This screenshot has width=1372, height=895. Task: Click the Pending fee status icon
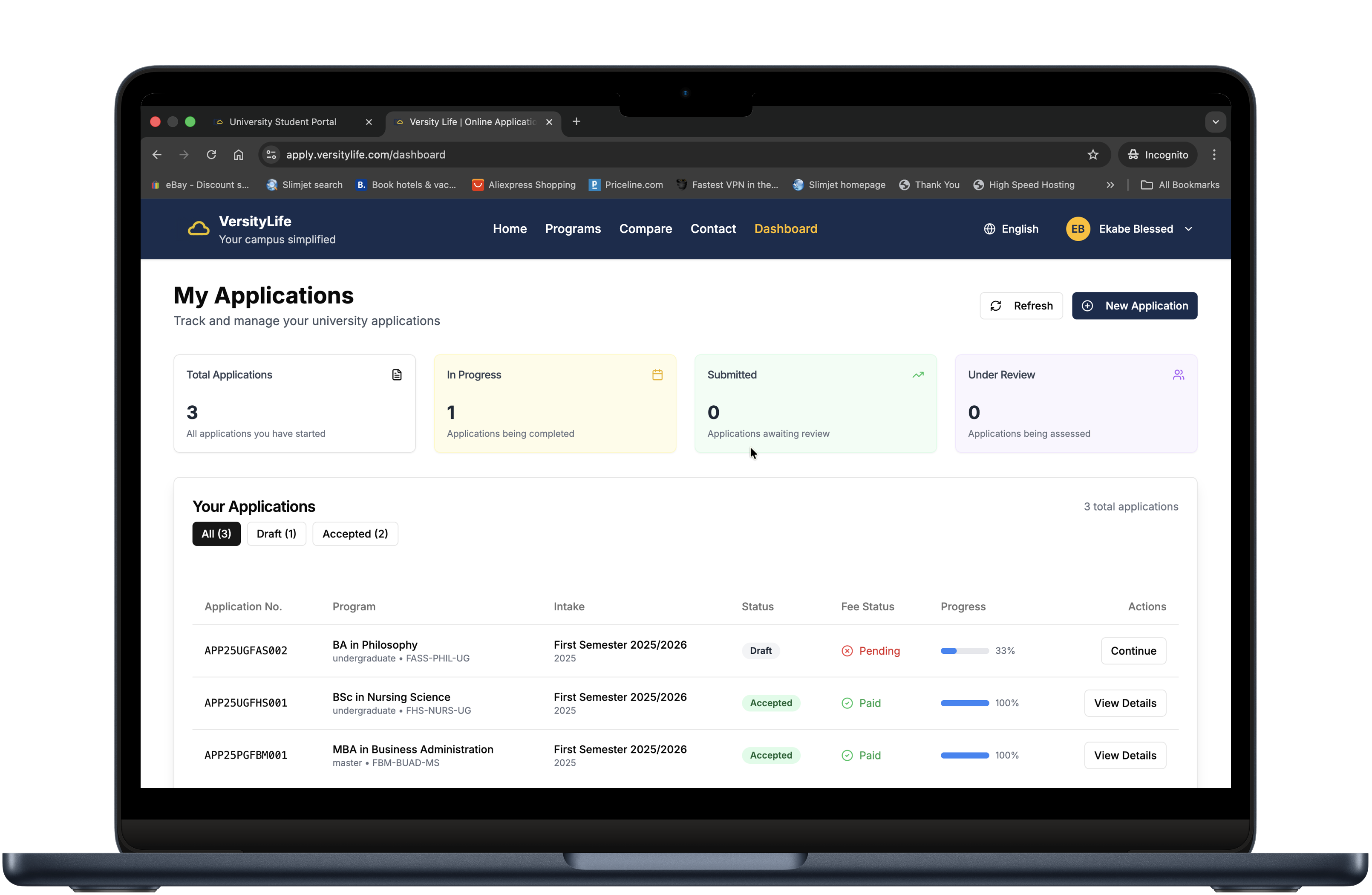[x=847, y=650]
